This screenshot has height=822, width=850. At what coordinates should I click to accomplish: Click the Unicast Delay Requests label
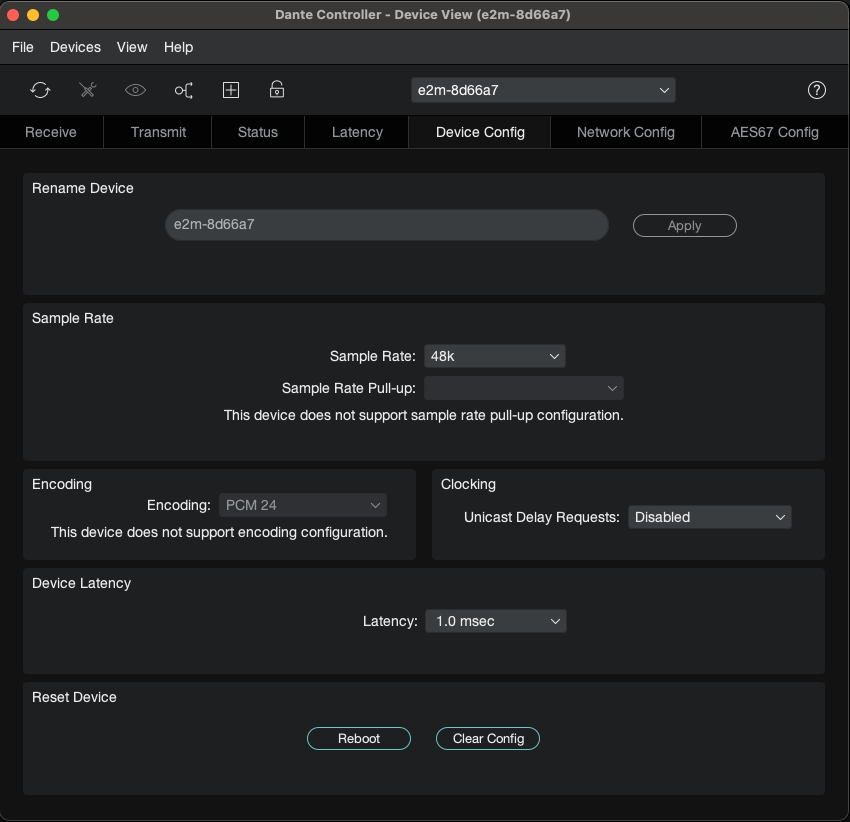pos(542,517)
